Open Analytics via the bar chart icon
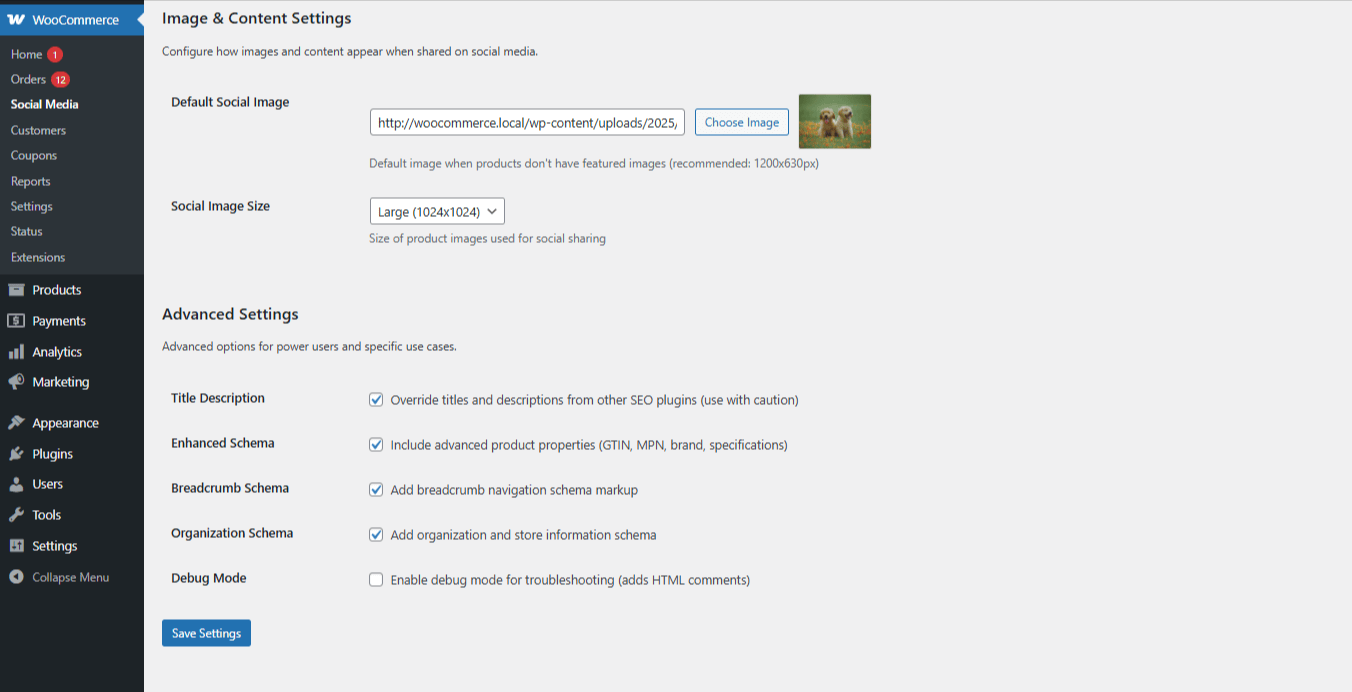The image size is (1352, 692). click(16, 352)
